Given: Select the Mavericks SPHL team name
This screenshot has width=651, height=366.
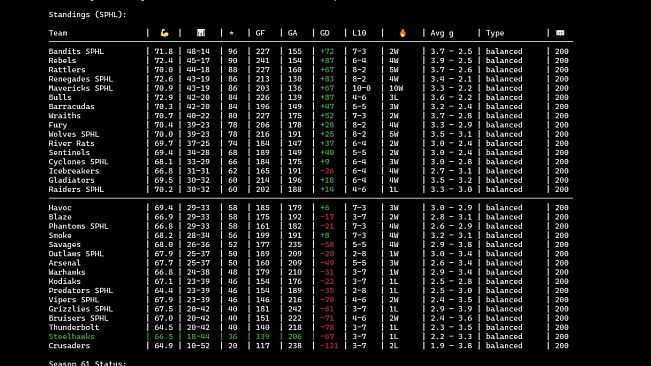Looking at the screenshot, I should pyautogui.click(x=81, y=88).
